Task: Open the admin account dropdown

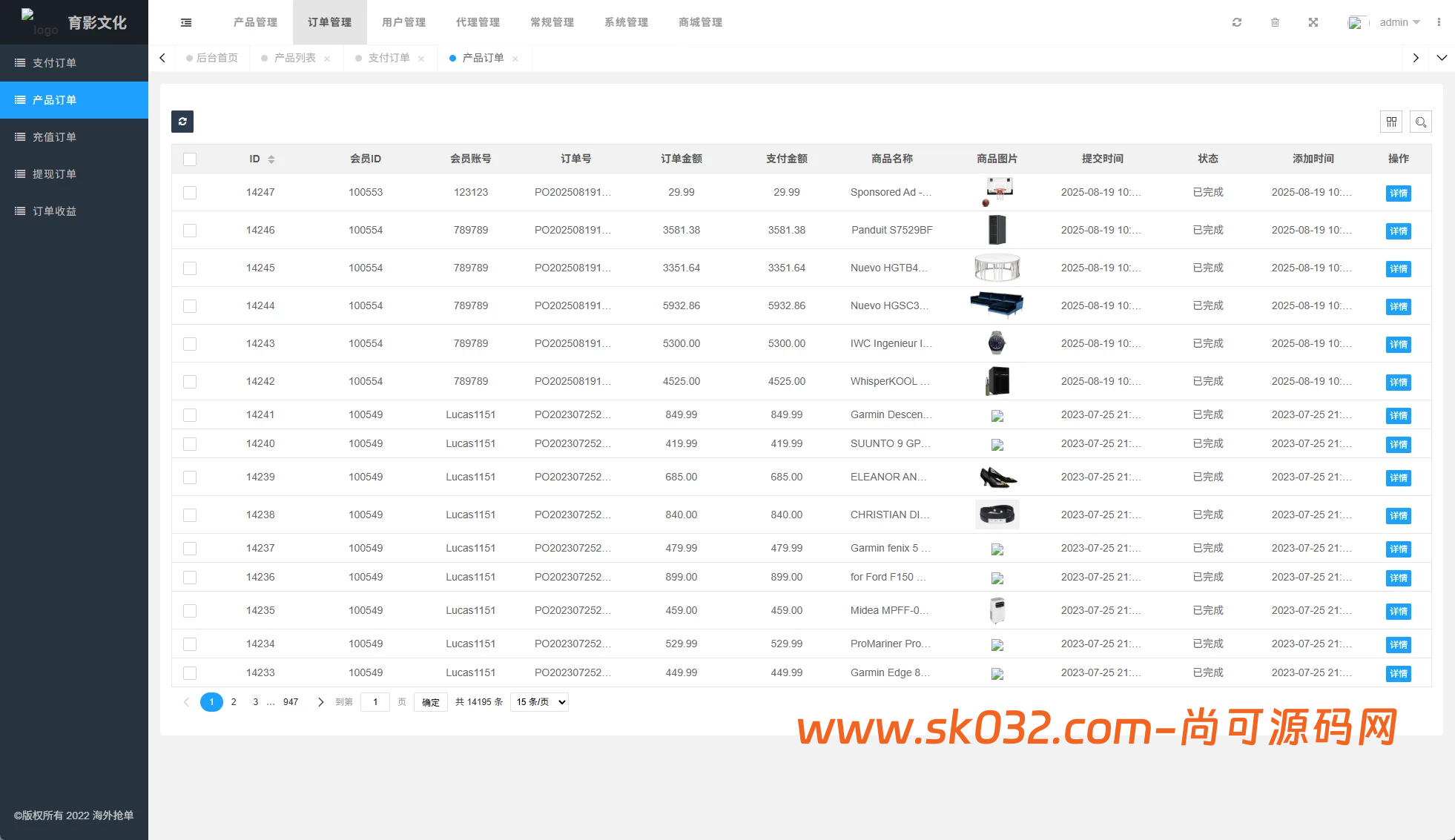Action: click(x=1397, y=22)
